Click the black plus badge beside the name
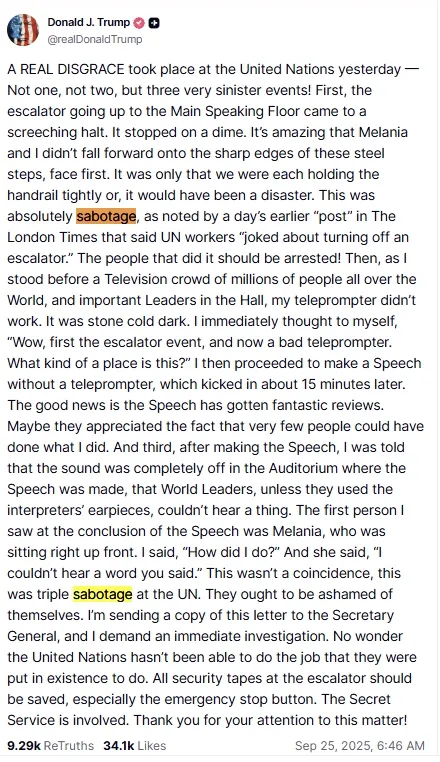440x762 pixels. coord(154,22)
